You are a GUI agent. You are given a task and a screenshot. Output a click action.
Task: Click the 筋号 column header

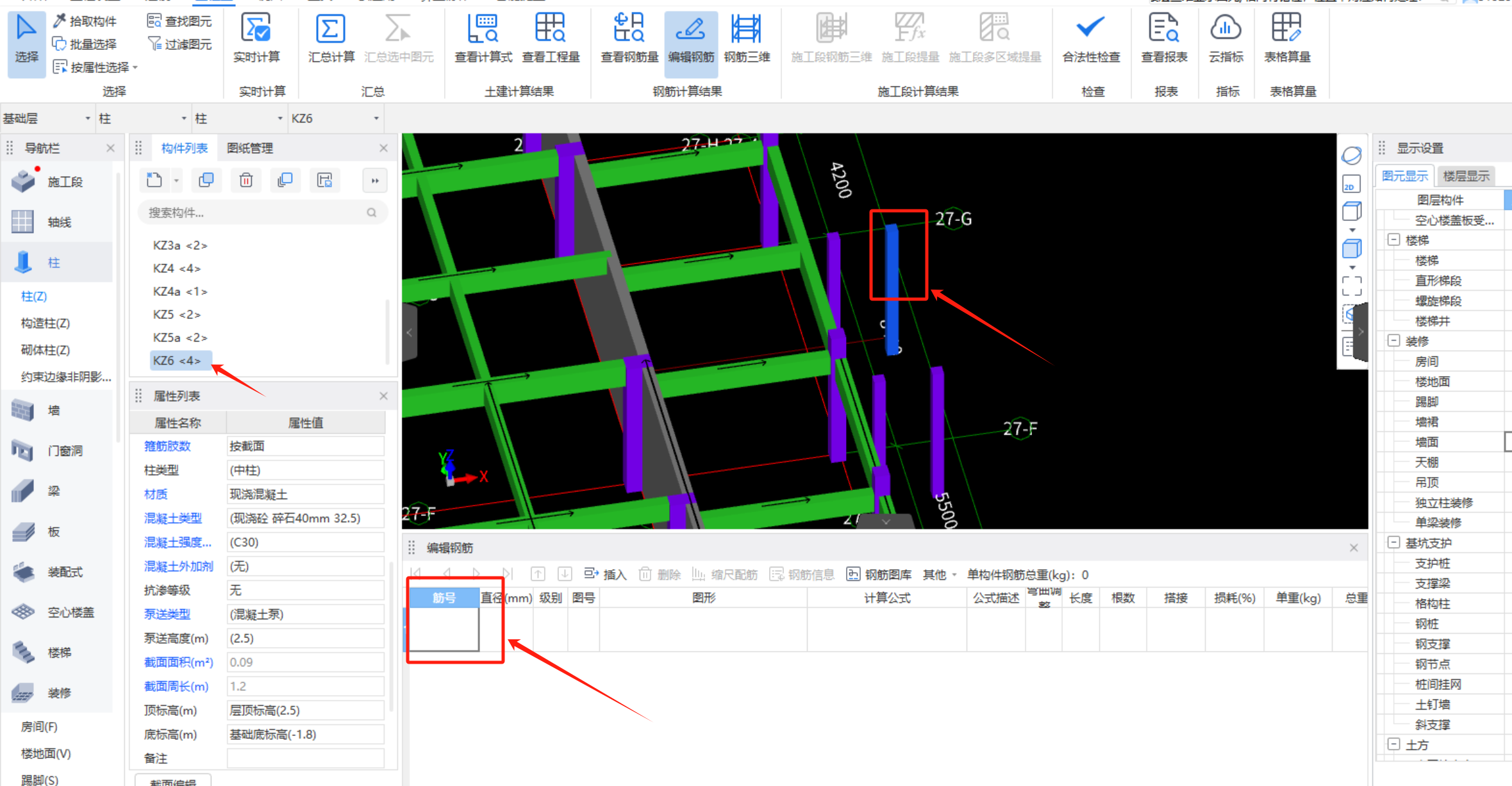(444, 598)
